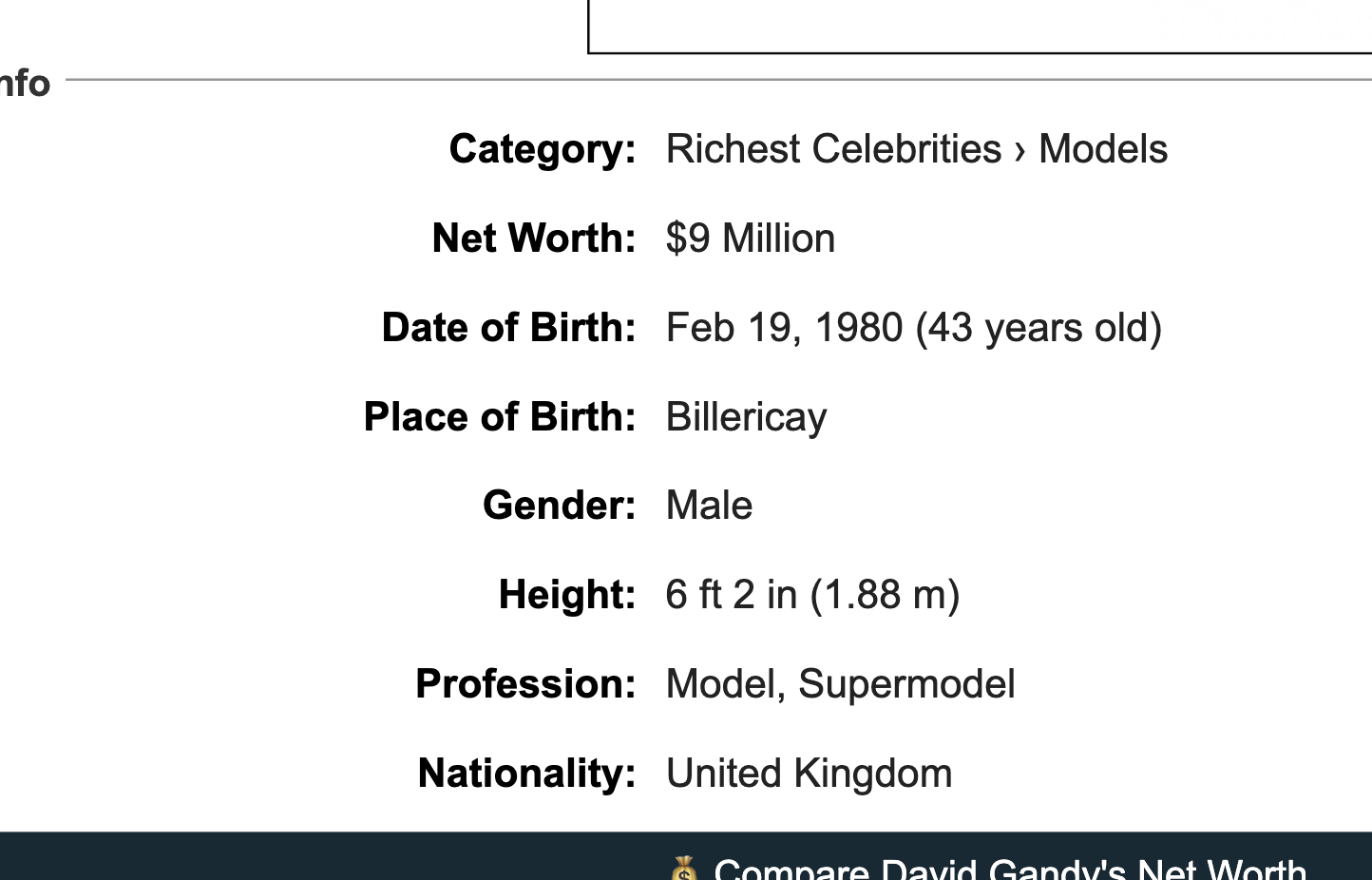Screen dimensions: 1372x880
Task: Click the Net Worth label
Action: 534,239
